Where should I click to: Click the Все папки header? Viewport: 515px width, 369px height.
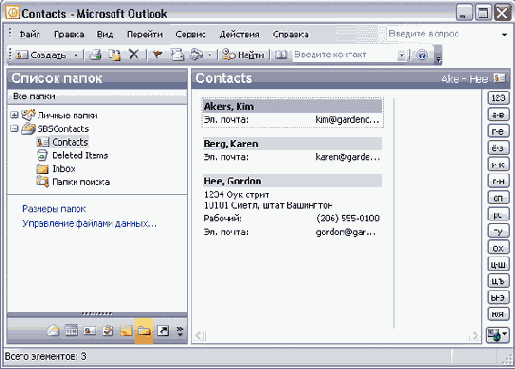pyautogui.click(x=97, y=96)
